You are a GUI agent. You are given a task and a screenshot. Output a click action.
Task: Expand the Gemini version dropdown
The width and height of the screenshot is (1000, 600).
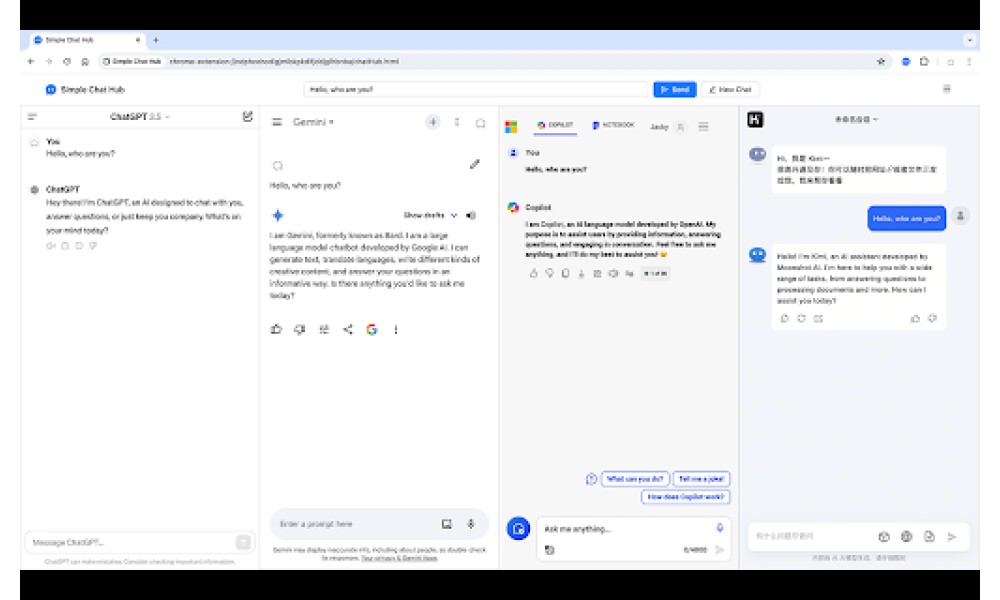[x=313, y=122]
